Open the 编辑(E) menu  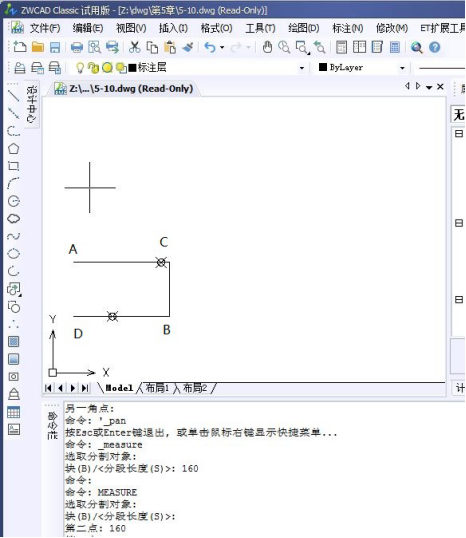[88, 28]
